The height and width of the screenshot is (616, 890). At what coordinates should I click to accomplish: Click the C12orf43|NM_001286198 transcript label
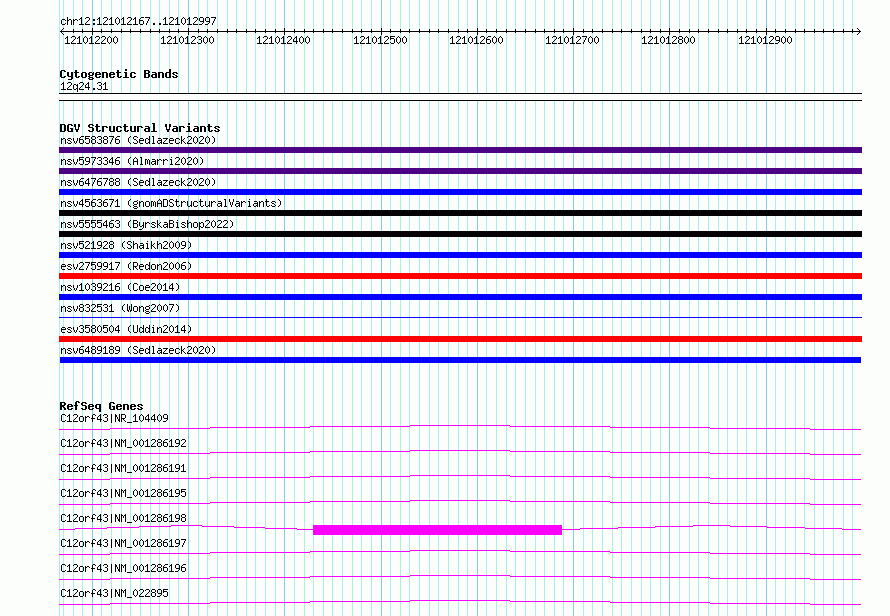click(x=123, y=518)
